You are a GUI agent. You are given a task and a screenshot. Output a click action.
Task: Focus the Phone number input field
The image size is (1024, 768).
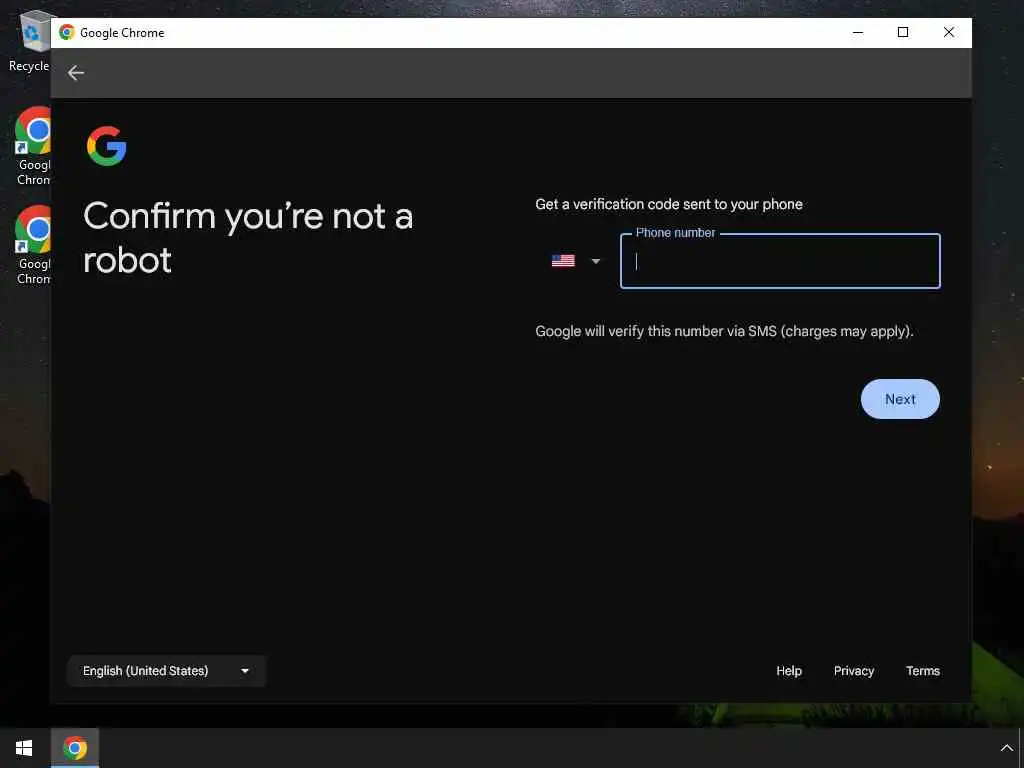tap(780, 261)
